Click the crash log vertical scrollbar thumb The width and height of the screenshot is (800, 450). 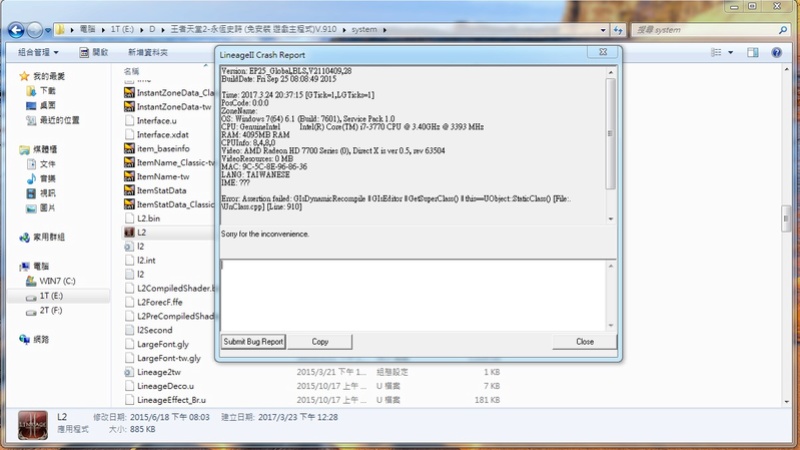coord(611,134)
